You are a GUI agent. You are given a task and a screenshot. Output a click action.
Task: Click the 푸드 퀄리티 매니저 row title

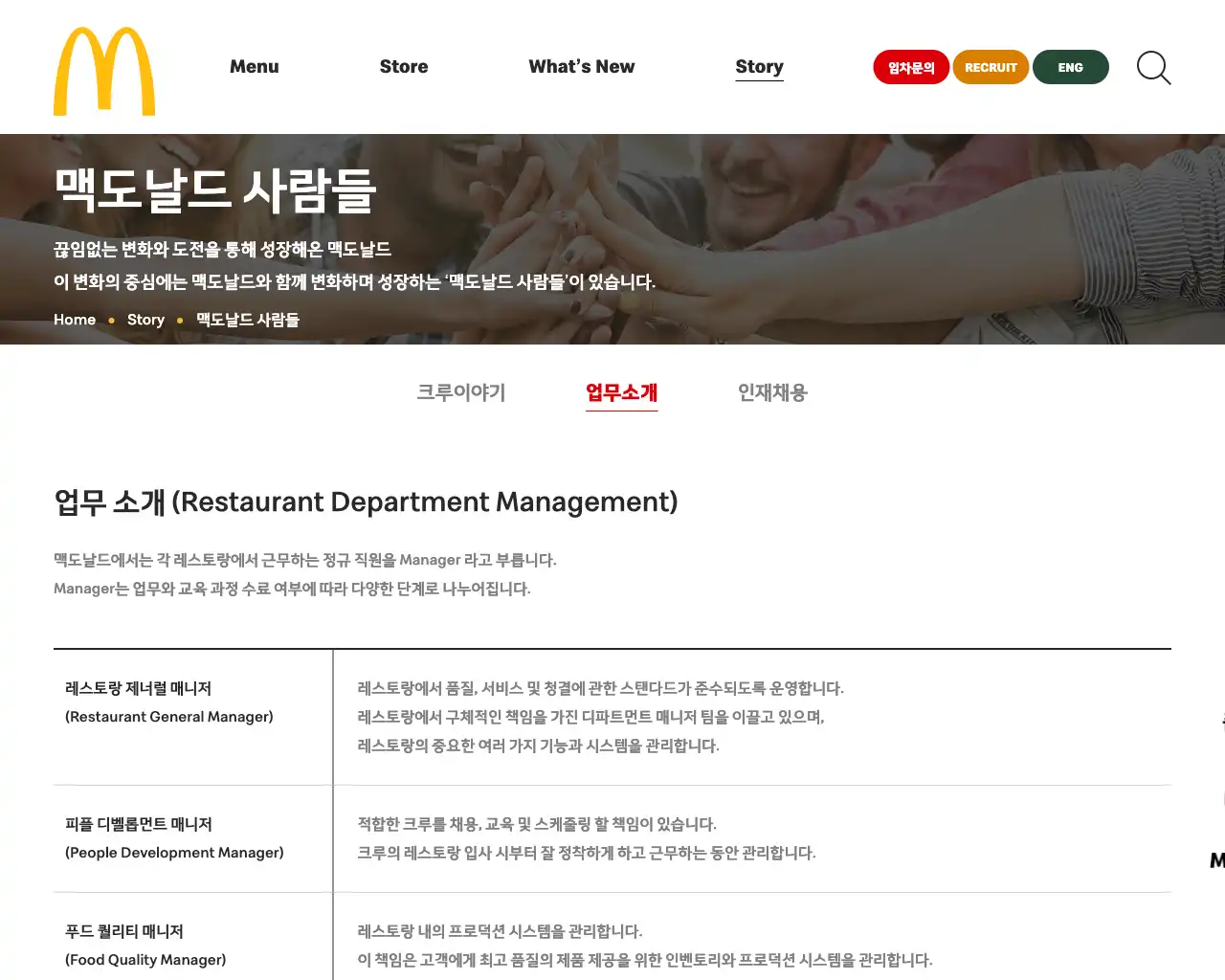click(124, 931)
